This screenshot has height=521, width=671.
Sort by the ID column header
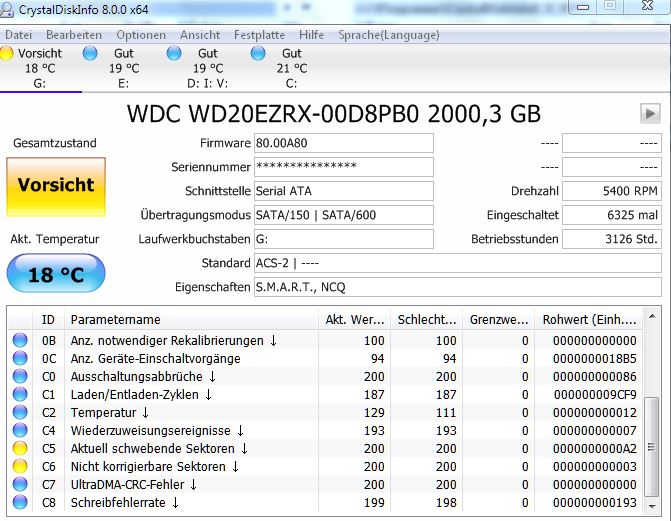(48, 320)
